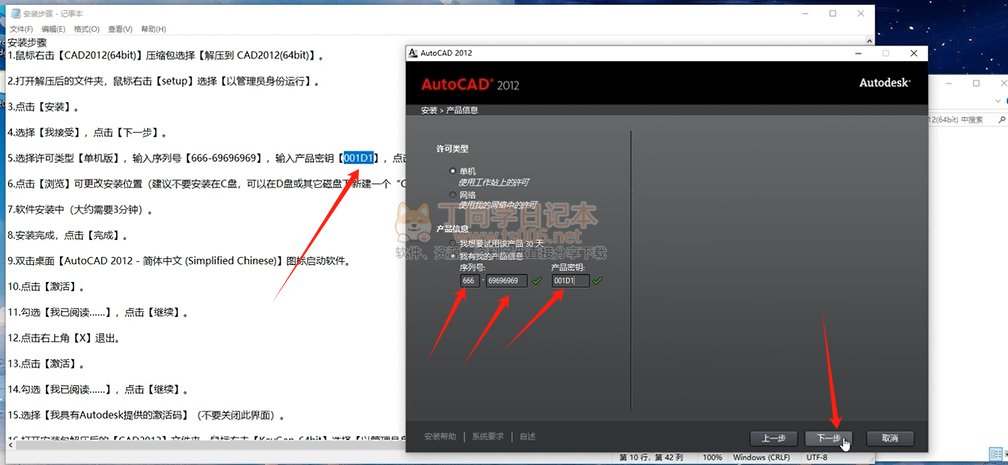Click Notepad line 2 about 以管理员身份运行

(163, 81)
